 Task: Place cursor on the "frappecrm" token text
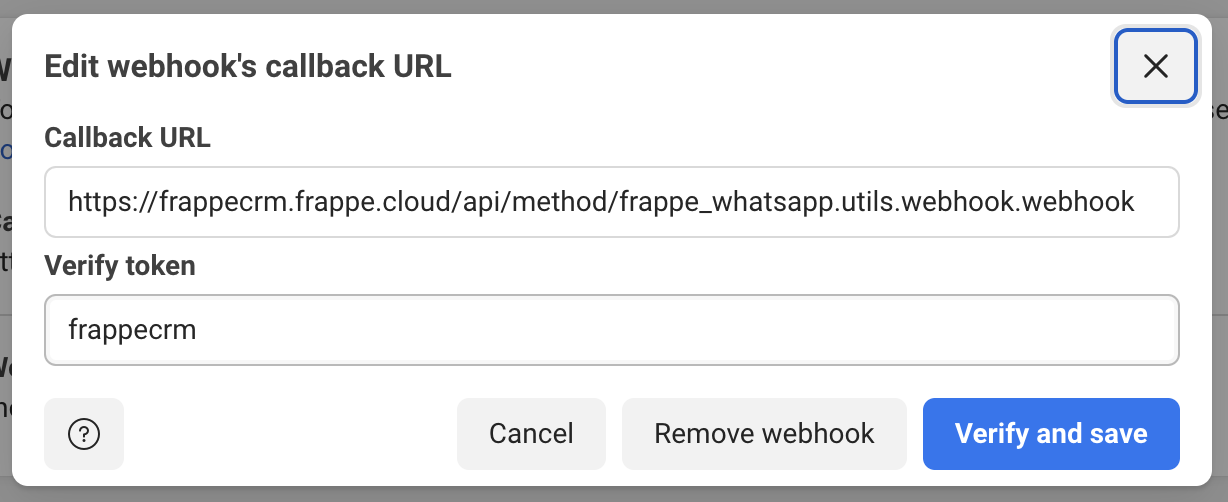132,330
